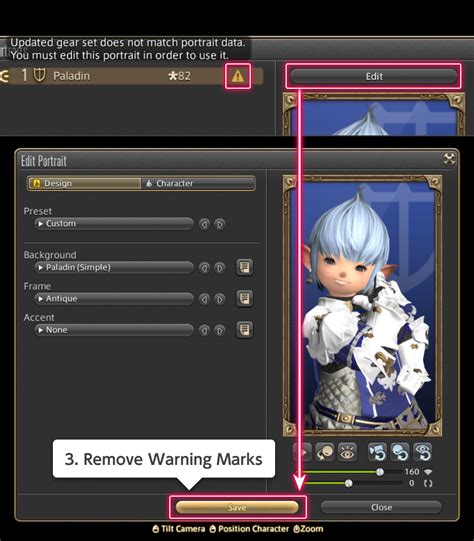Toggle the face camera tracking icon
474x541 pixels.
pyautogui.click(x=325, y=452)
